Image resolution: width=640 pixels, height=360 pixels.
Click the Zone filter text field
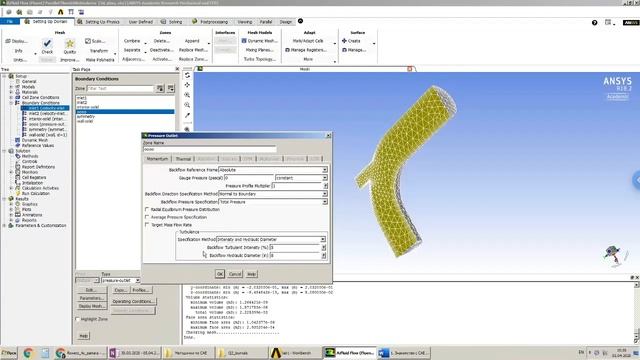point(120,88)
